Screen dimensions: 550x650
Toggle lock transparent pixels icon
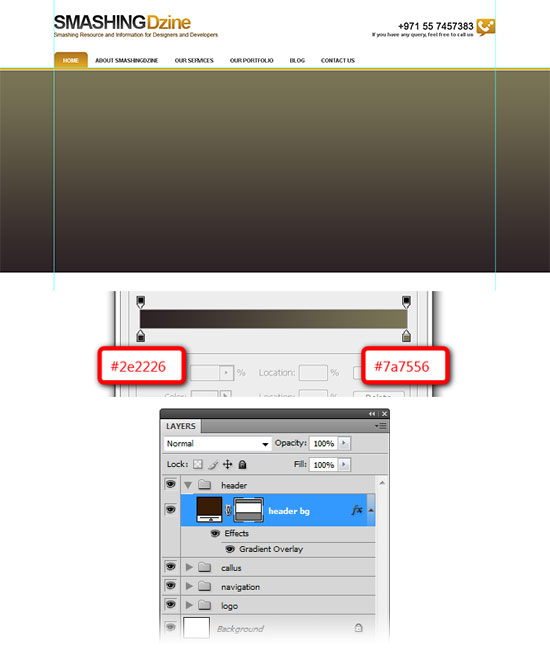click(198, 464)
